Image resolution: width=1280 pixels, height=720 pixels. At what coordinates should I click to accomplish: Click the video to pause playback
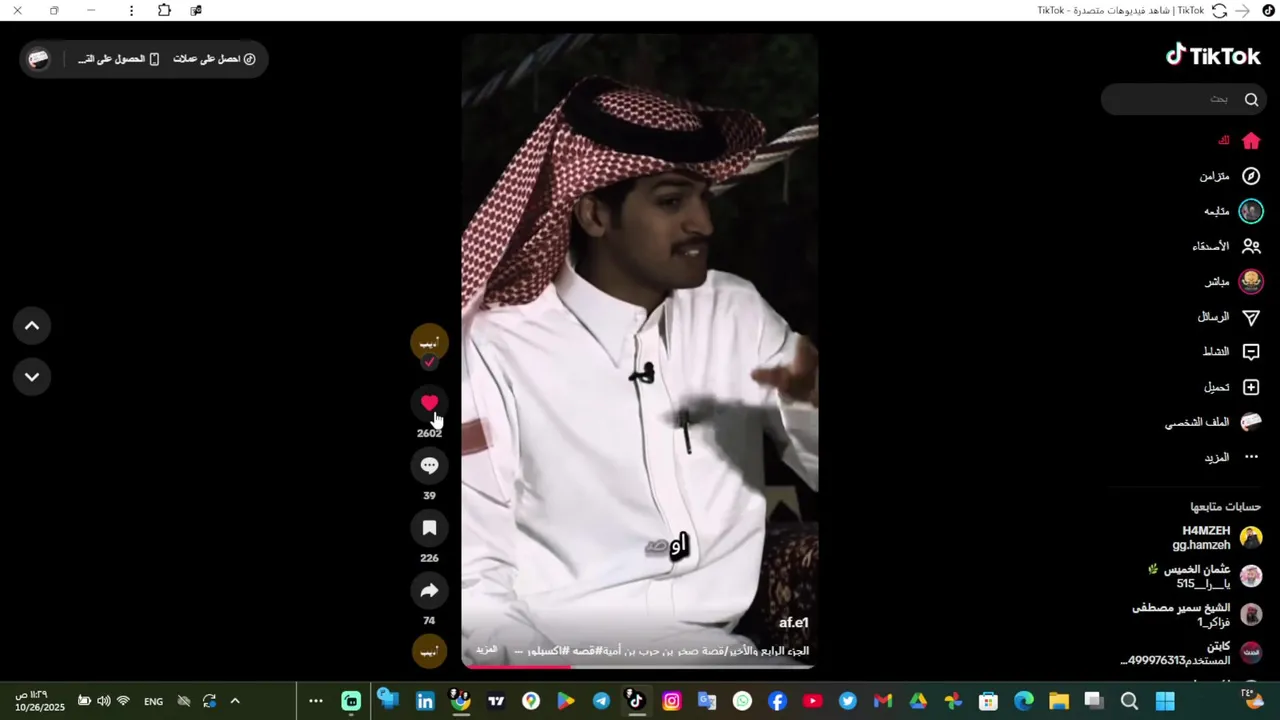[640, 350]
